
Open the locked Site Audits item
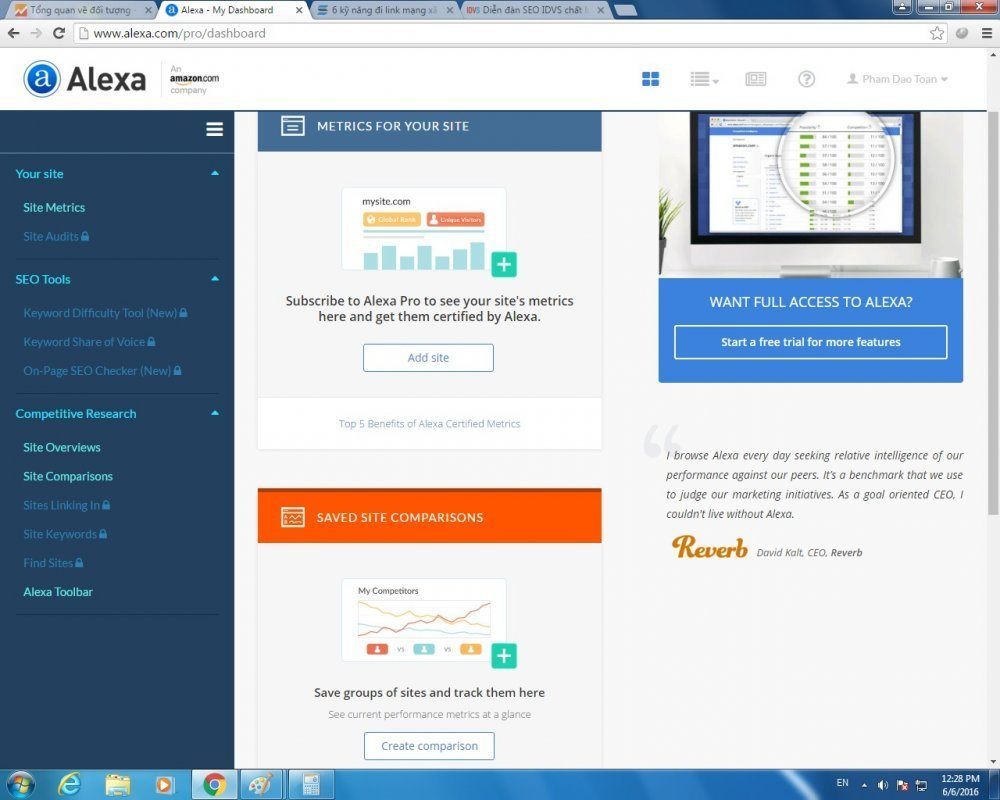56,236
